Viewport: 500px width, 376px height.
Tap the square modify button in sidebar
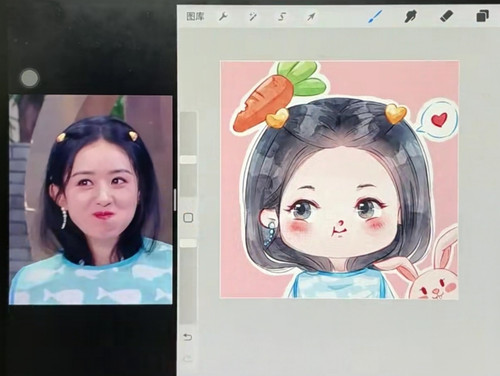188,218
